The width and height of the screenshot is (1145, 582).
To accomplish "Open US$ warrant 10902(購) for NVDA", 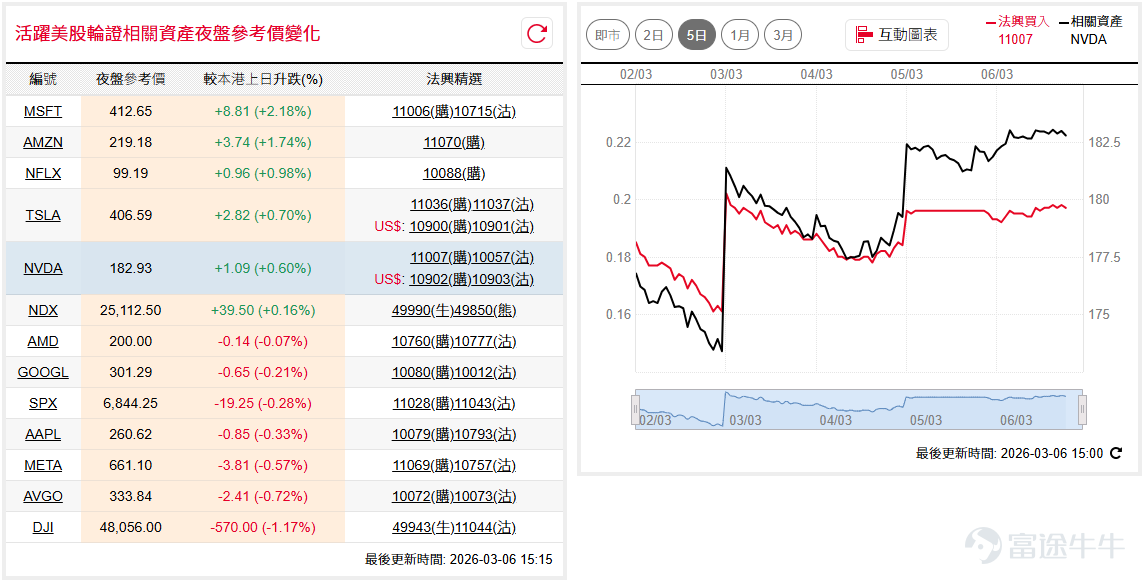I will pos(440,279).
